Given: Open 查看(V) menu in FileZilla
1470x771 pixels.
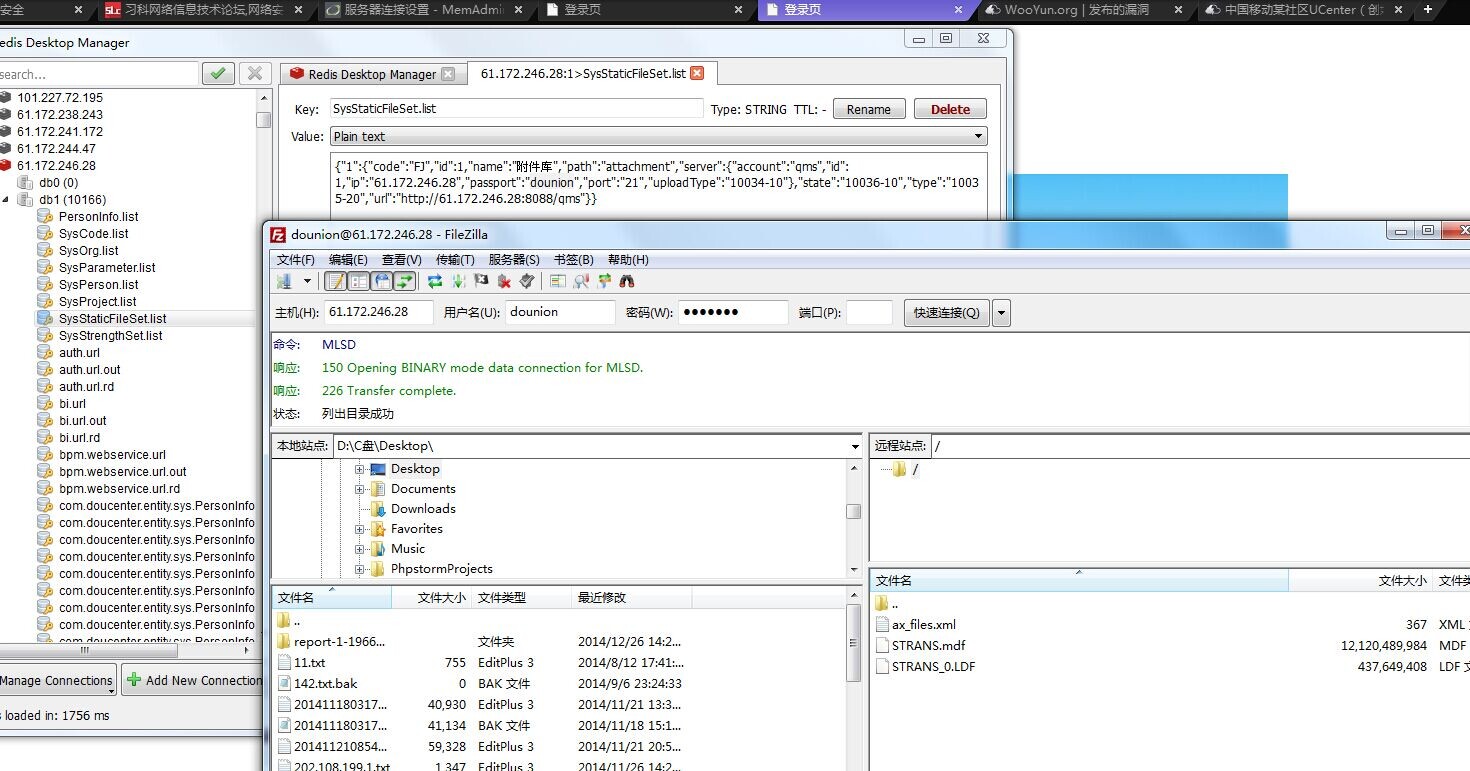Looking at the screenshot, I should click(x=401, y=260).
